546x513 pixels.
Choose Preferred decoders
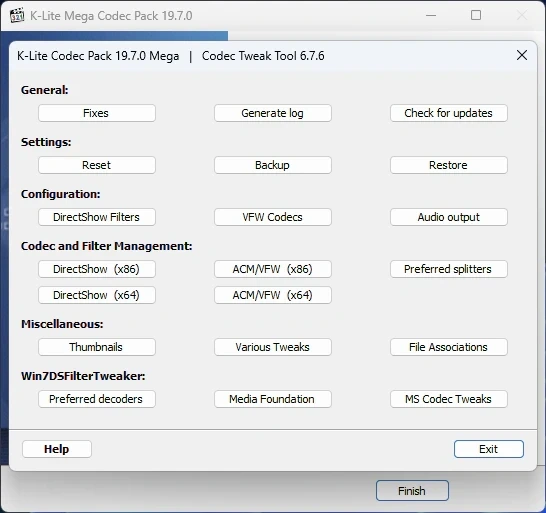click(x=97, y=399)
